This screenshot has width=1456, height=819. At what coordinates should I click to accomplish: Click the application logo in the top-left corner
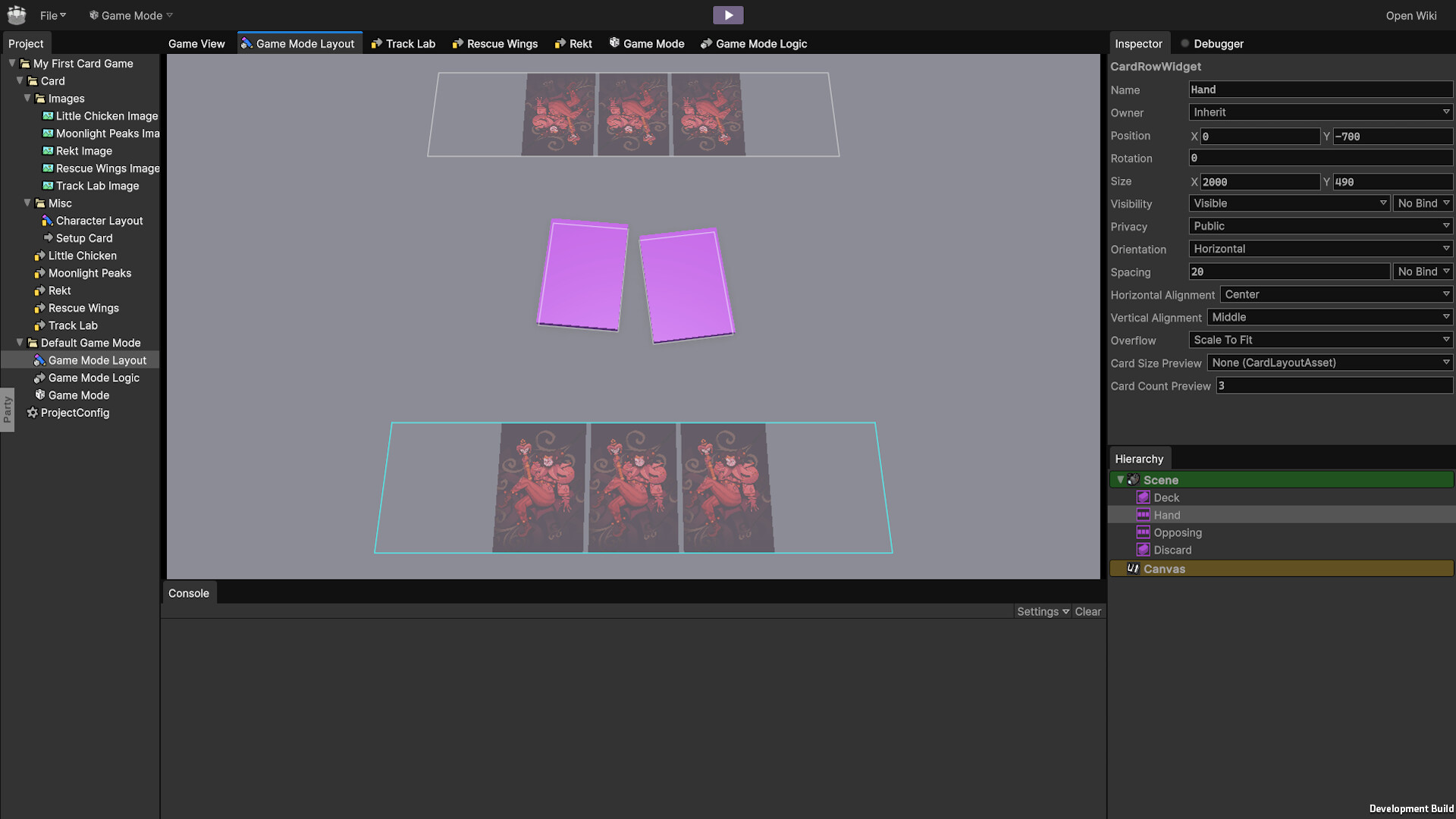tap(15, 14)
